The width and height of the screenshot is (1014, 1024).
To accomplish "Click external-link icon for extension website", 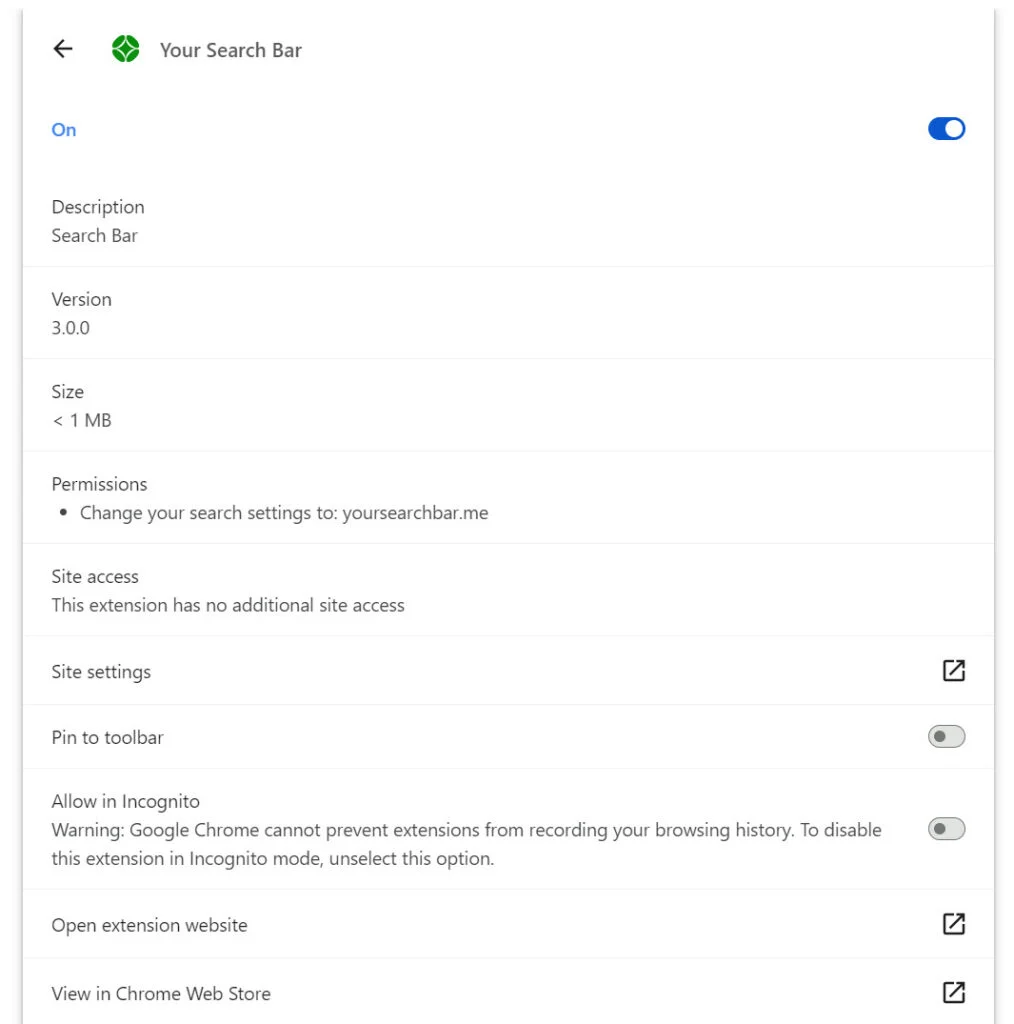I will coord(953,924).
